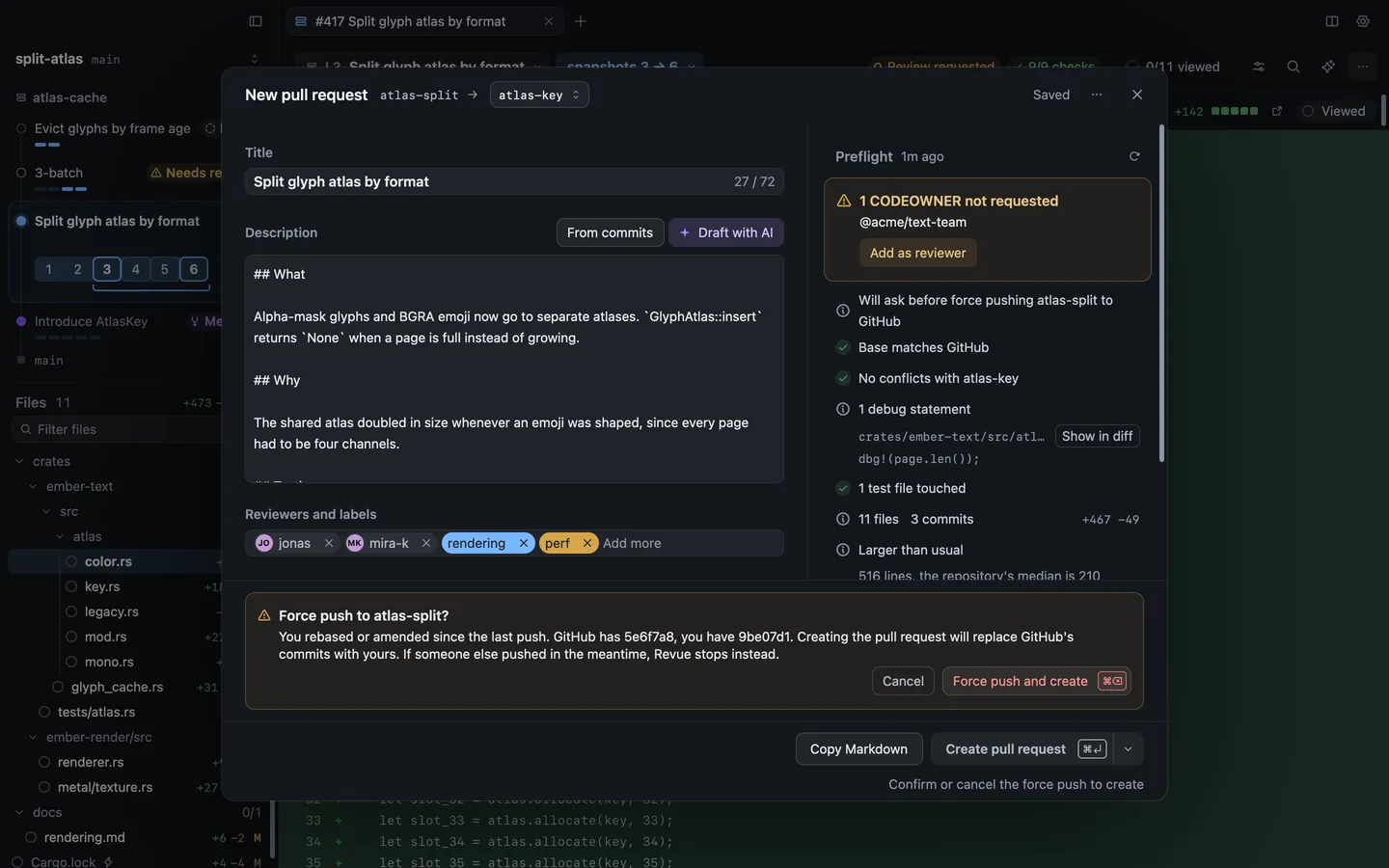This screenshot has width=1389, height=868.
Task: Generate description with Draft with AI
Action: point(726,232)
